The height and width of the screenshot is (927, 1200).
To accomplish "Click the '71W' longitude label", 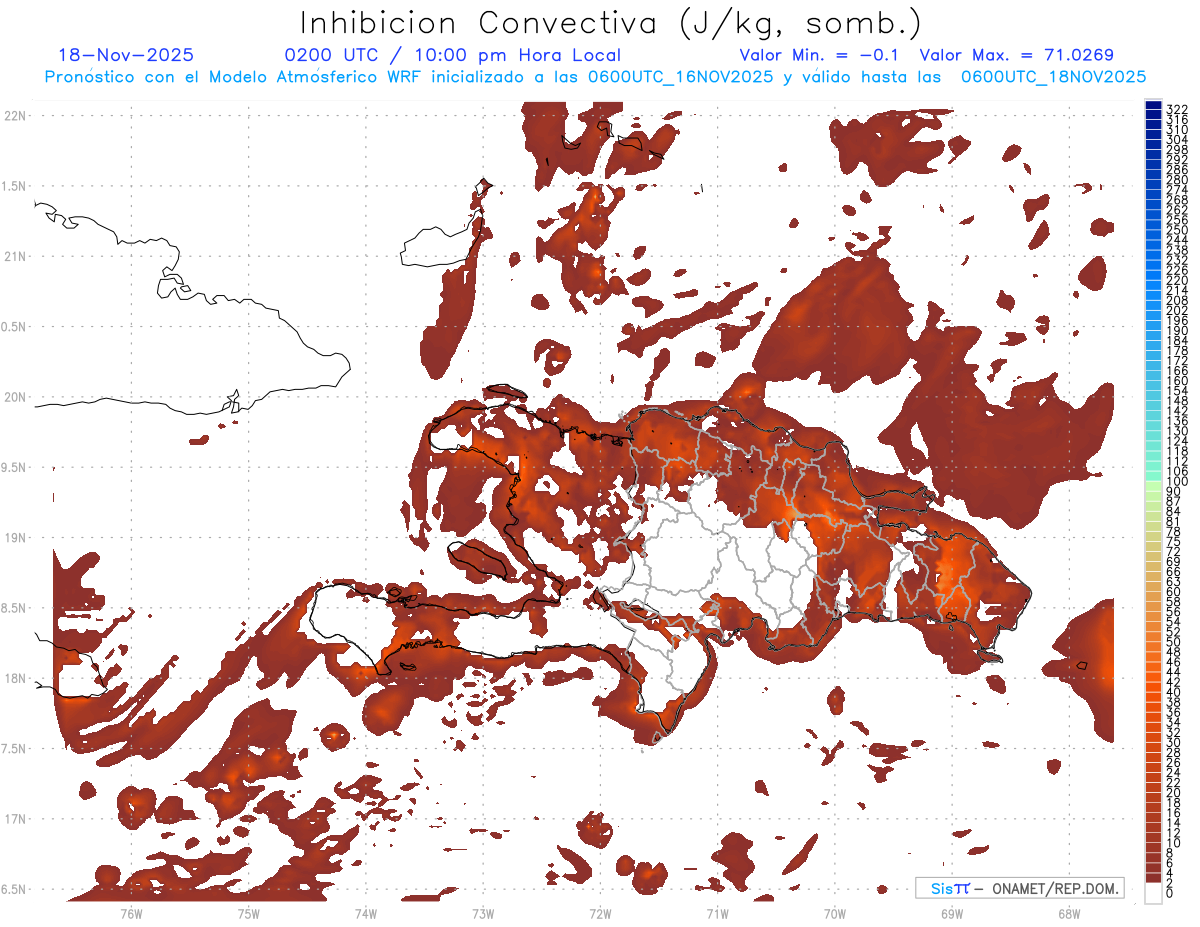I will click(717, 914).
